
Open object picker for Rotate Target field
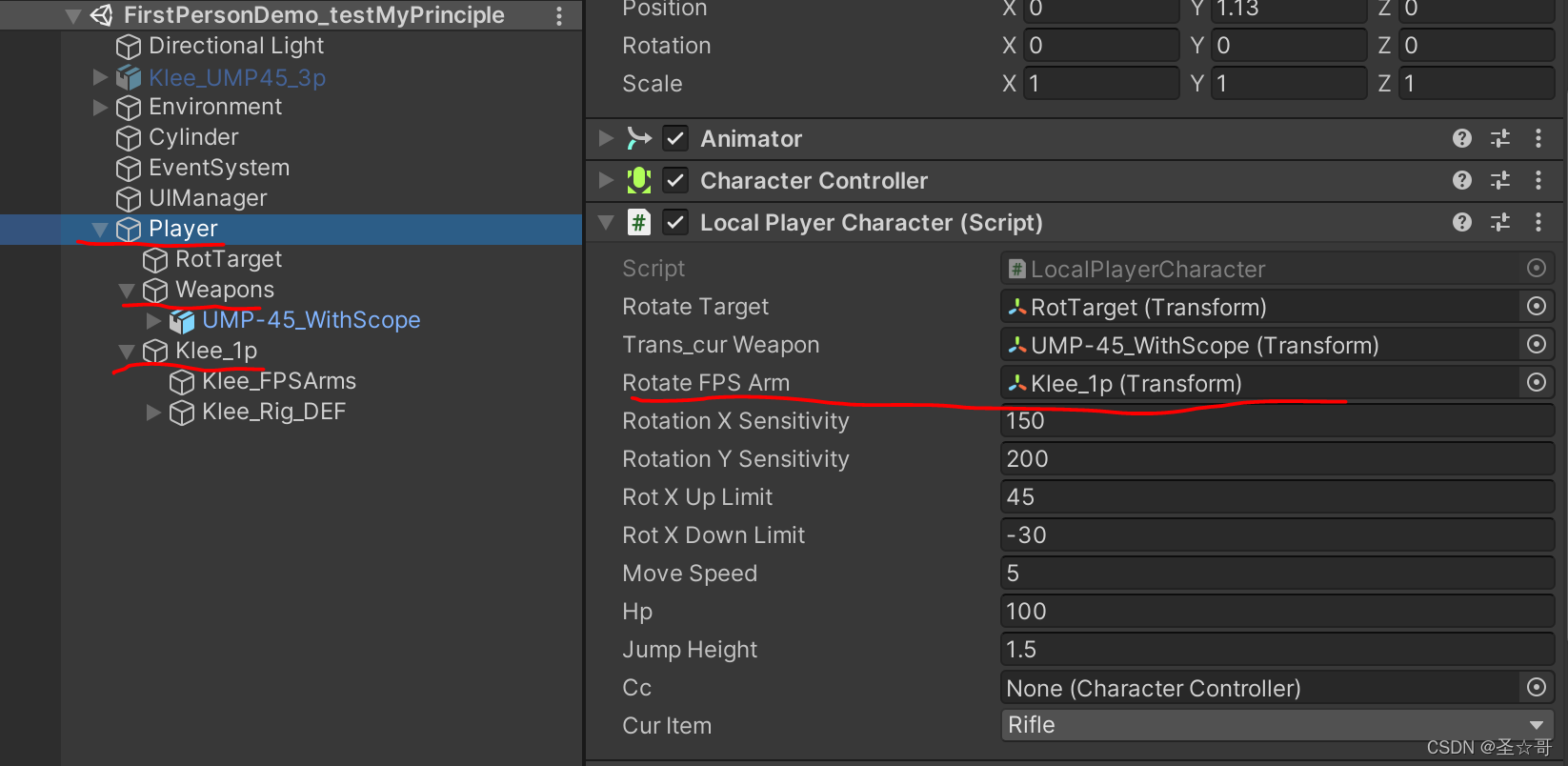1536,306
